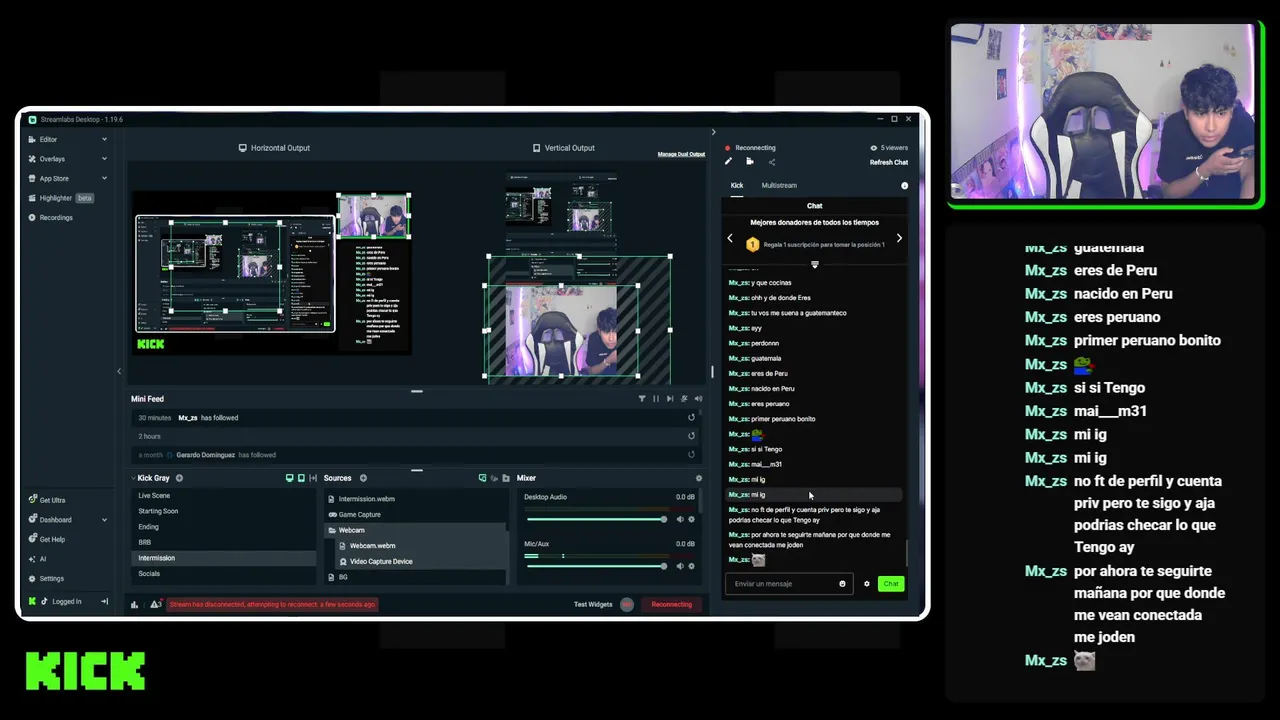Edit stream info with pencil icon

728,161
